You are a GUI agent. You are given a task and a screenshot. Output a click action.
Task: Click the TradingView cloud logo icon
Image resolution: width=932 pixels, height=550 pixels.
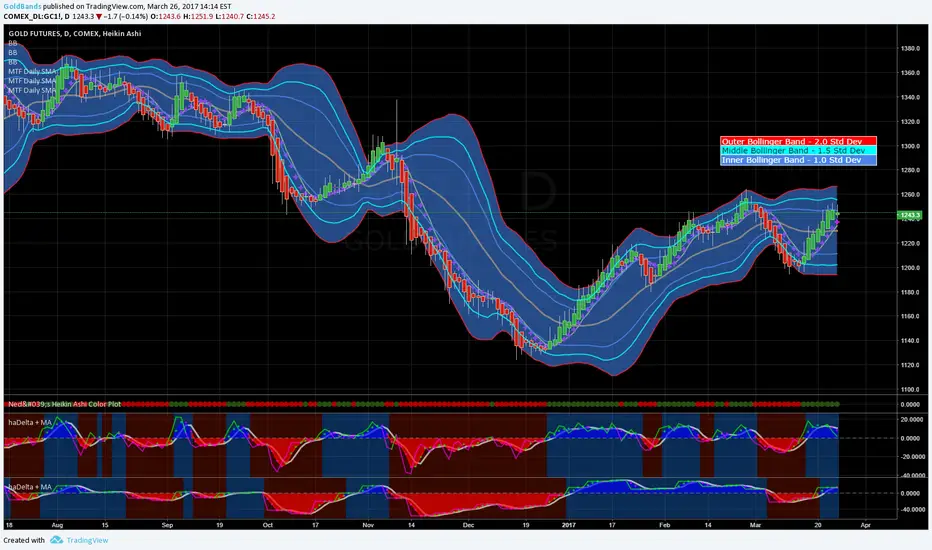point(56,540)
